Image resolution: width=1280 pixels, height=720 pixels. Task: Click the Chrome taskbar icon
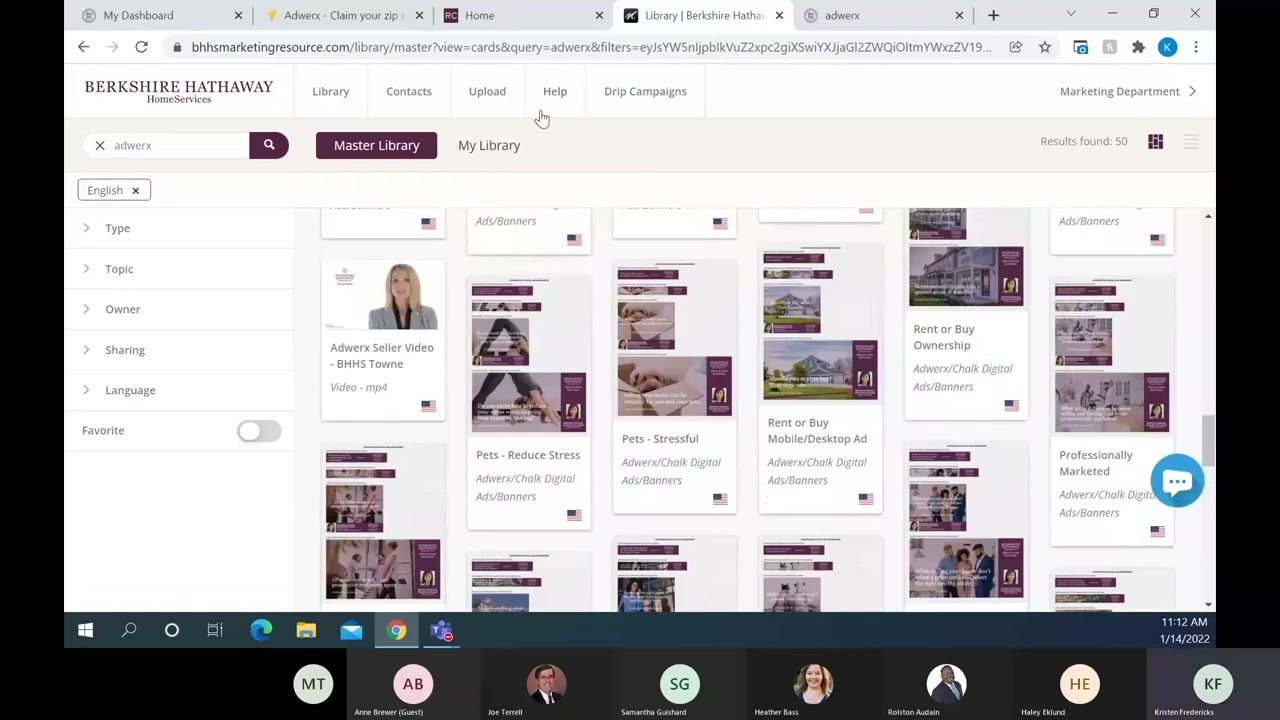(397, 631)
